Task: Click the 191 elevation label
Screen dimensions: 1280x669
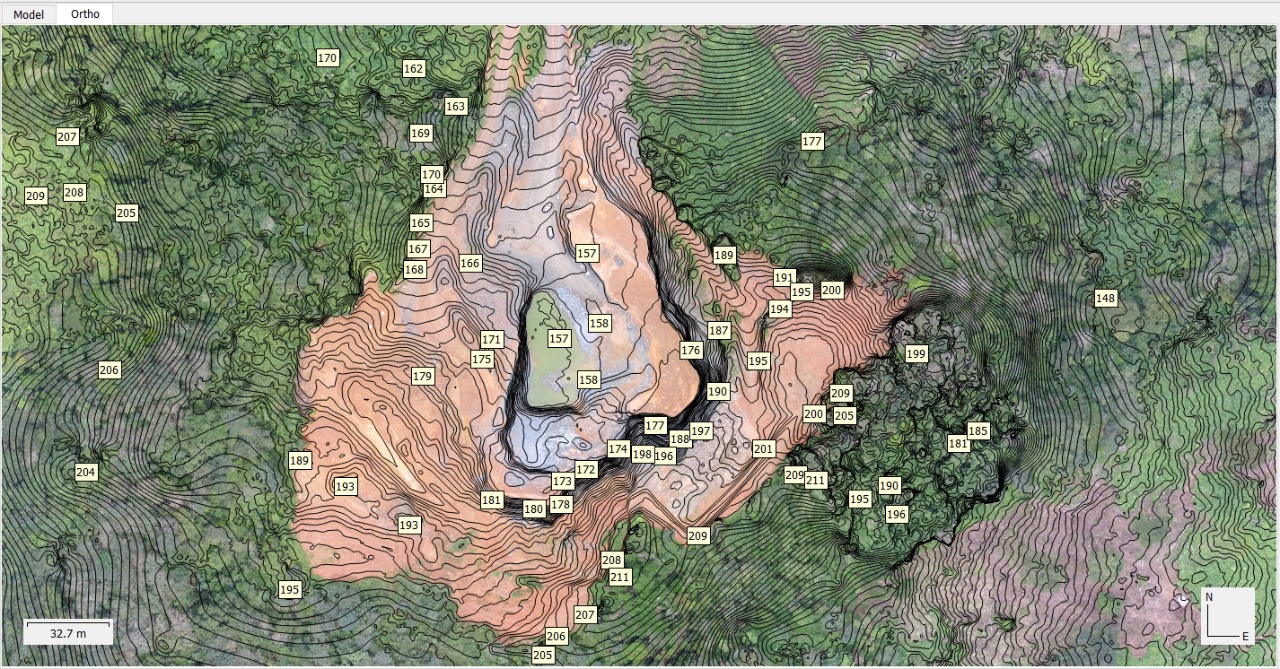Action: (x=784, y=277)
